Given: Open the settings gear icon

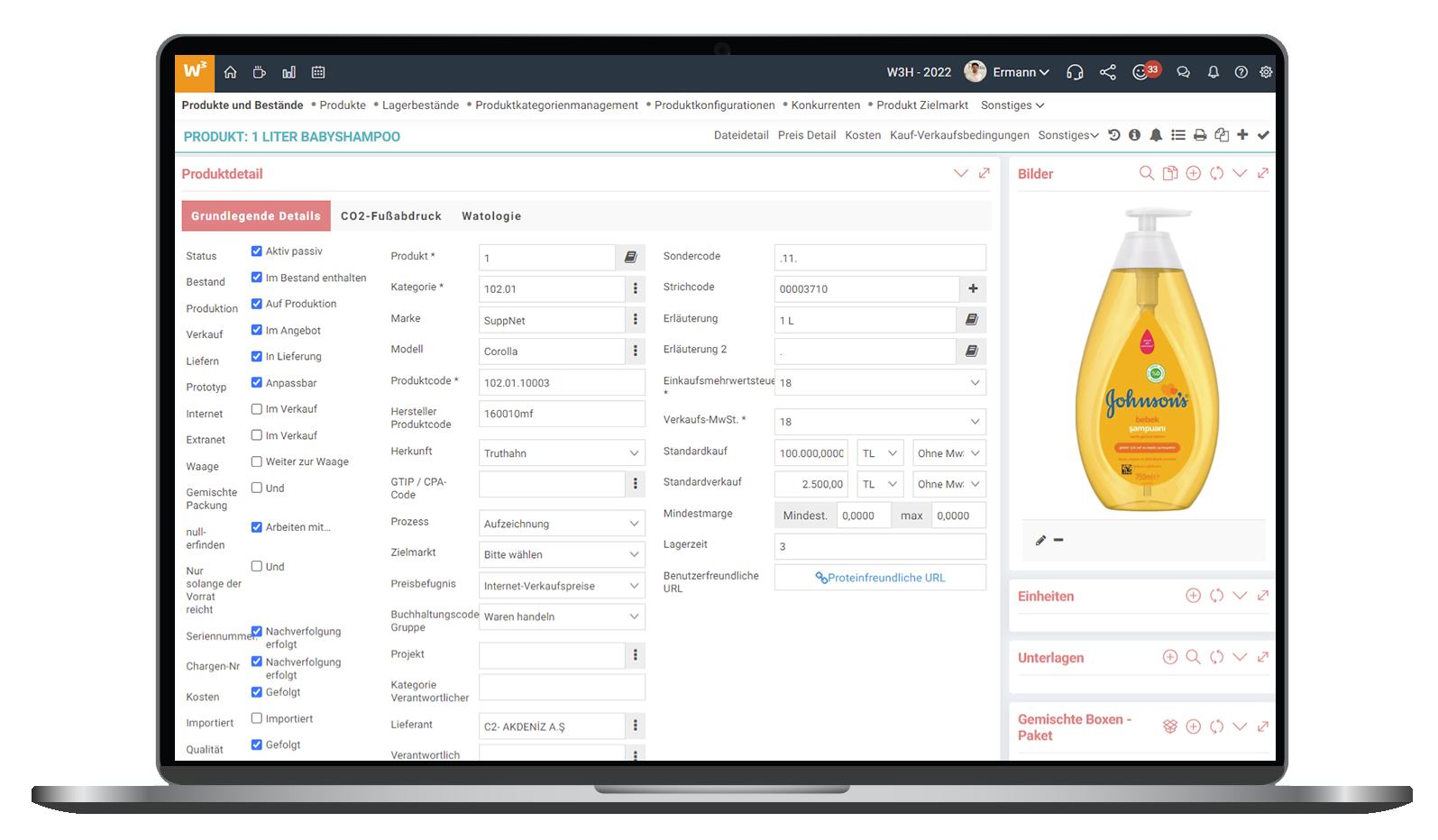Looking at the screenshot, I should [1266, 72].
